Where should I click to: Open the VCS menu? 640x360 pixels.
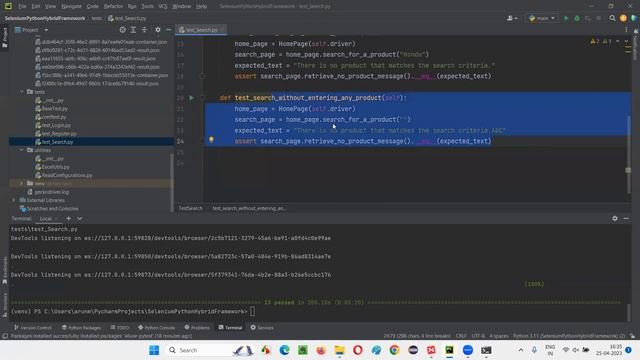coord(163,6)
